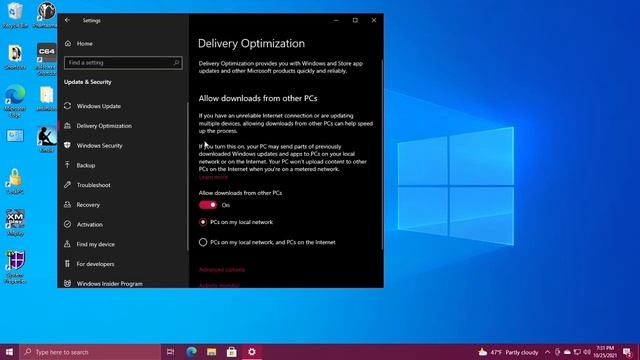Click the network tray icon
640x360 pixels.
[x=577, y=352]
